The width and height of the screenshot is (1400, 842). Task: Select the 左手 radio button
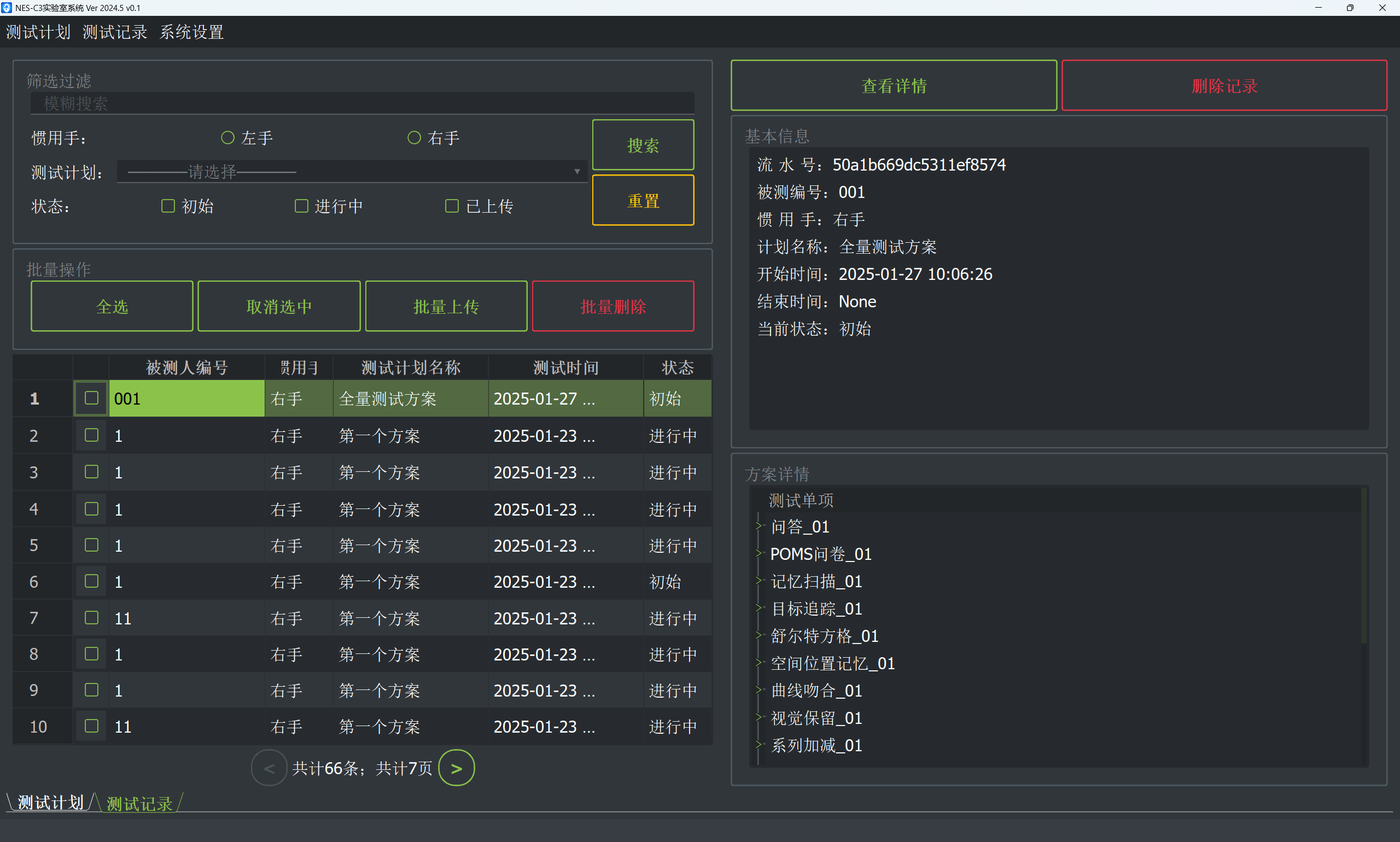[227, 138]
